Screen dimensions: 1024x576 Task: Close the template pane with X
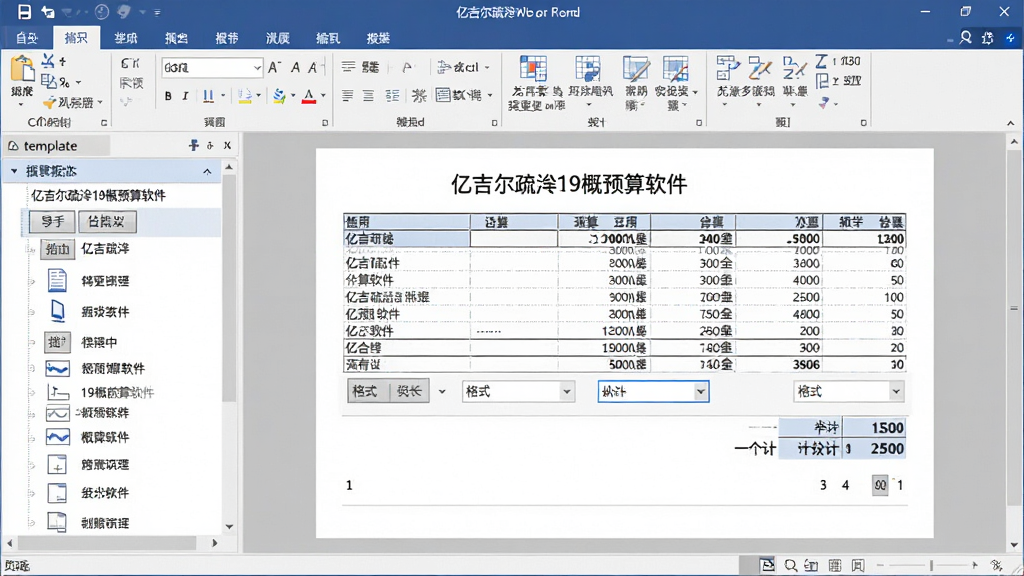pyautogui.click(x=227, y=146)
